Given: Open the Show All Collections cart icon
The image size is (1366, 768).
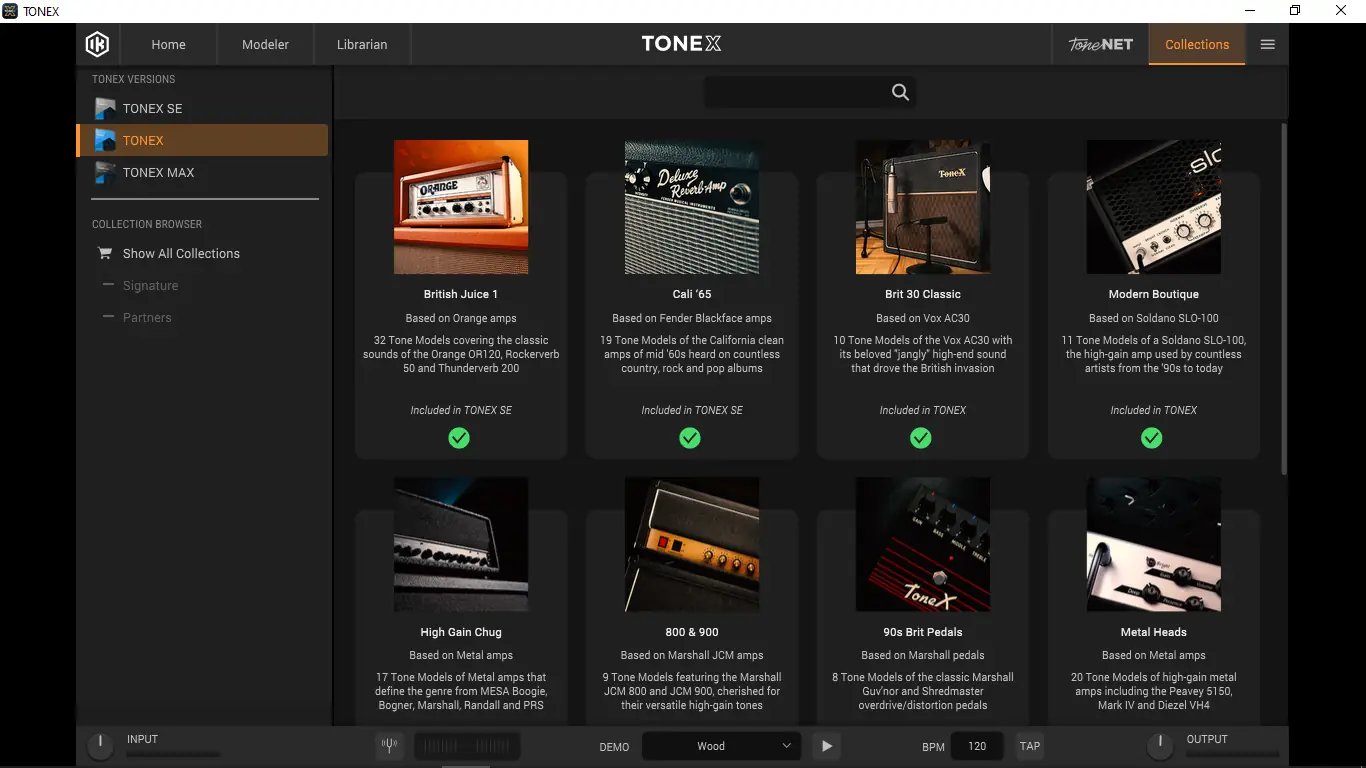Looking at the screenshot, I should point(104,253).
